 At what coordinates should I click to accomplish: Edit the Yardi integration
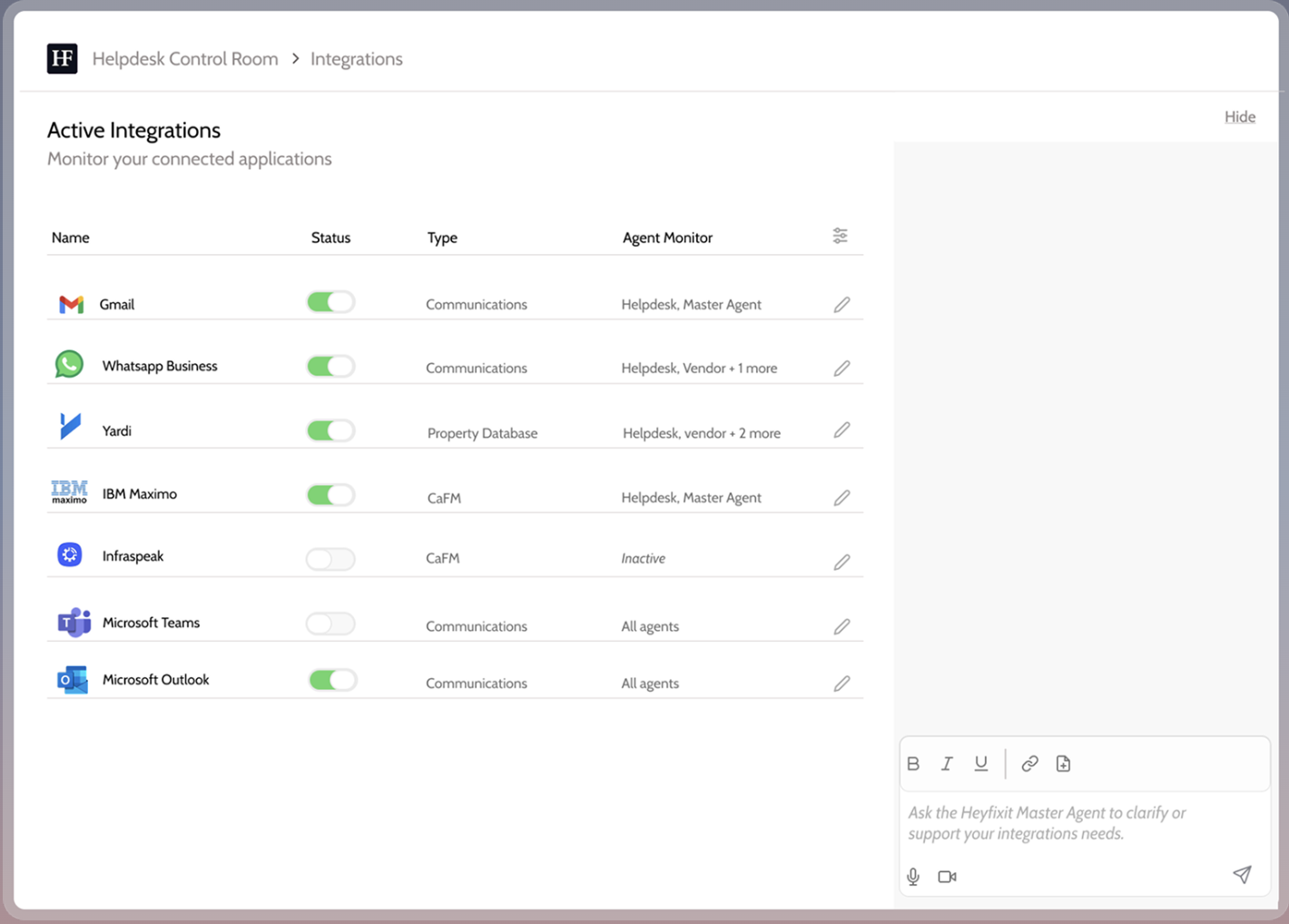tap(842, 429)
